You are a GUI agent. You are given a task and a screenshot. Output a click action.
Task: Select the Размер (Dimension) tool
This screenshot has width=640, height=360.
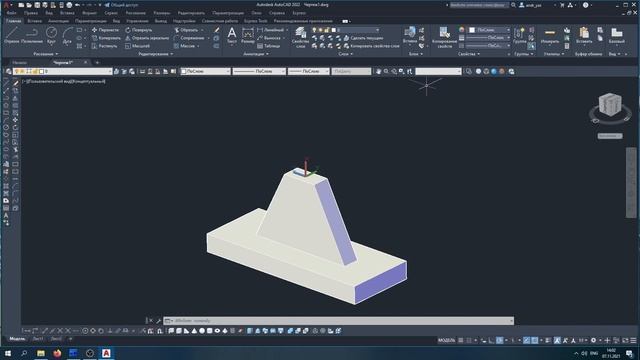248,36
